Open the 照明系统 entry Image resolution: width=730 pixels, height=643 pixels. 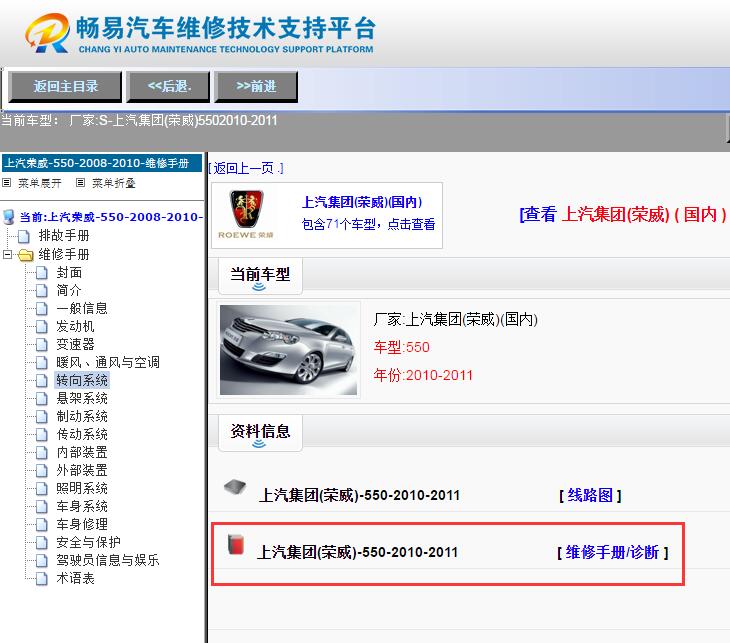[x=82, y=488]
